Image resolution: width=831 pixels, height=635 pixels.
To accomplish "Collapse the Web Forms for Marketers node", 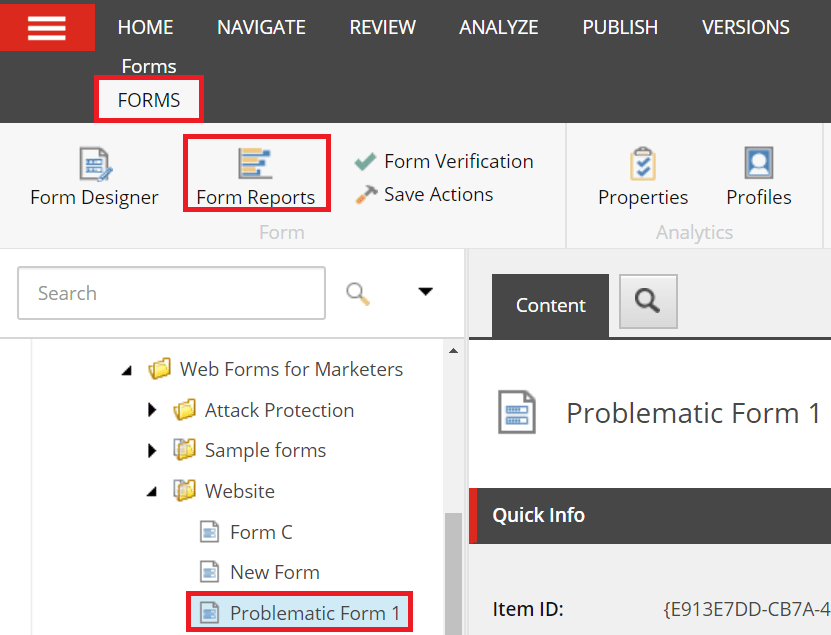I will 127,370.
